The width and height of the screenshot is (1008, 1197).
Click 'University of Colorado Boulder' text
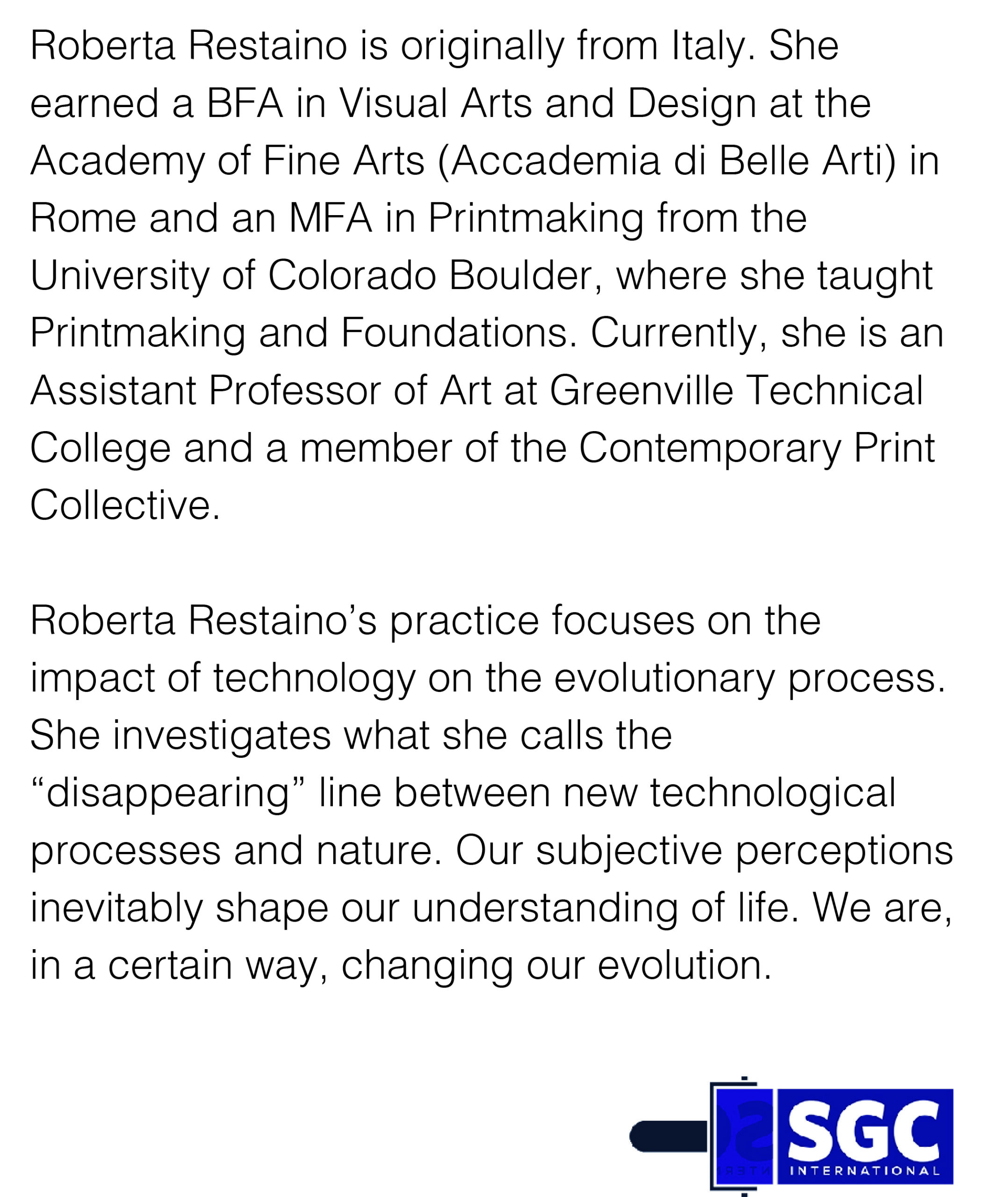tap(311, 276)
